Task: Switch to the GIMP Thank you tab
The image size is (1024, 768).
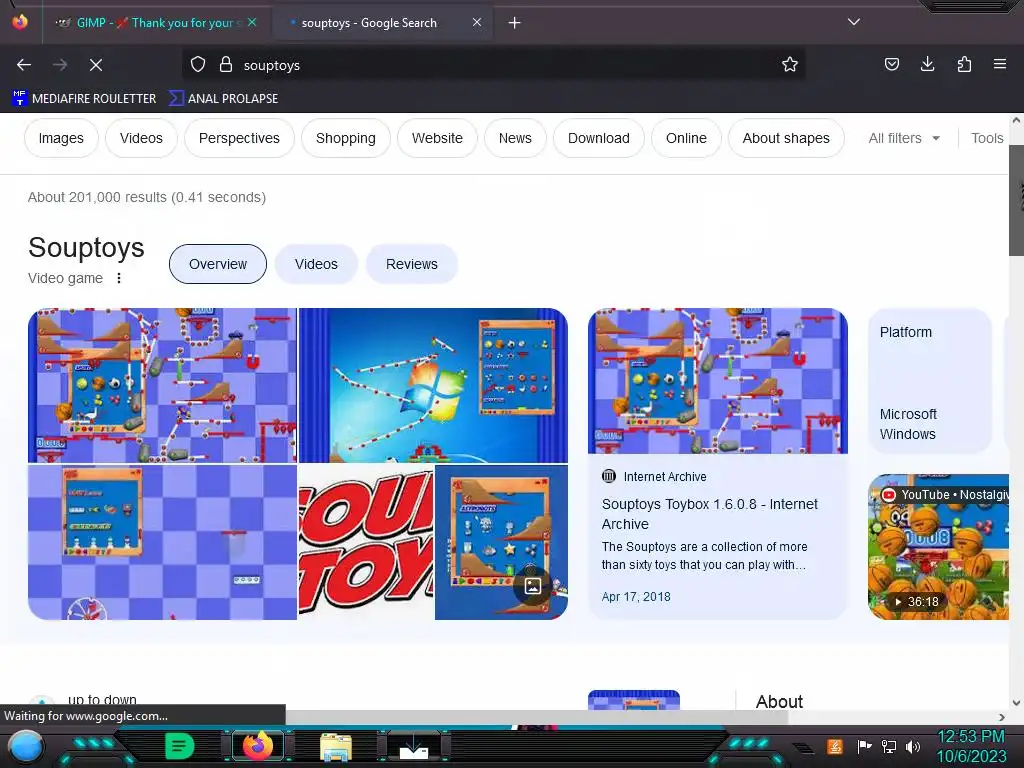Action: click(x=155, y=23)
